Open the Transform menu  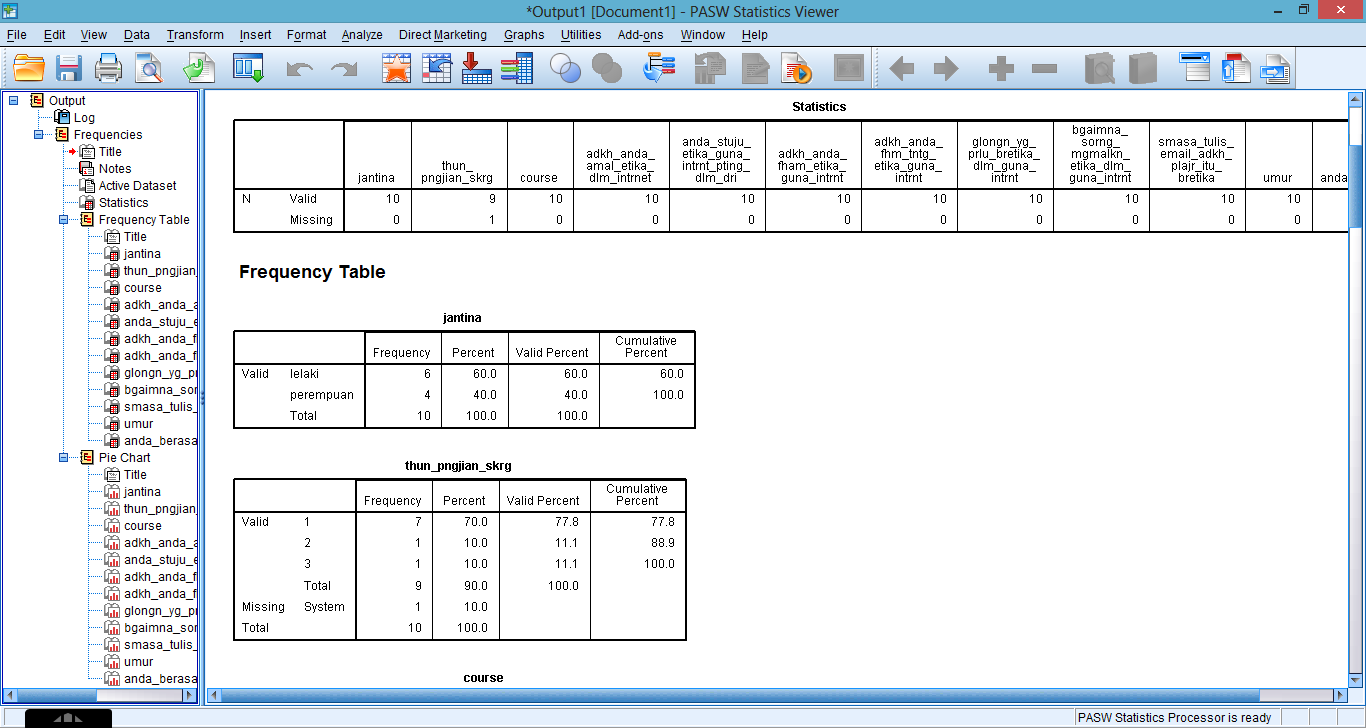[195, 34]
